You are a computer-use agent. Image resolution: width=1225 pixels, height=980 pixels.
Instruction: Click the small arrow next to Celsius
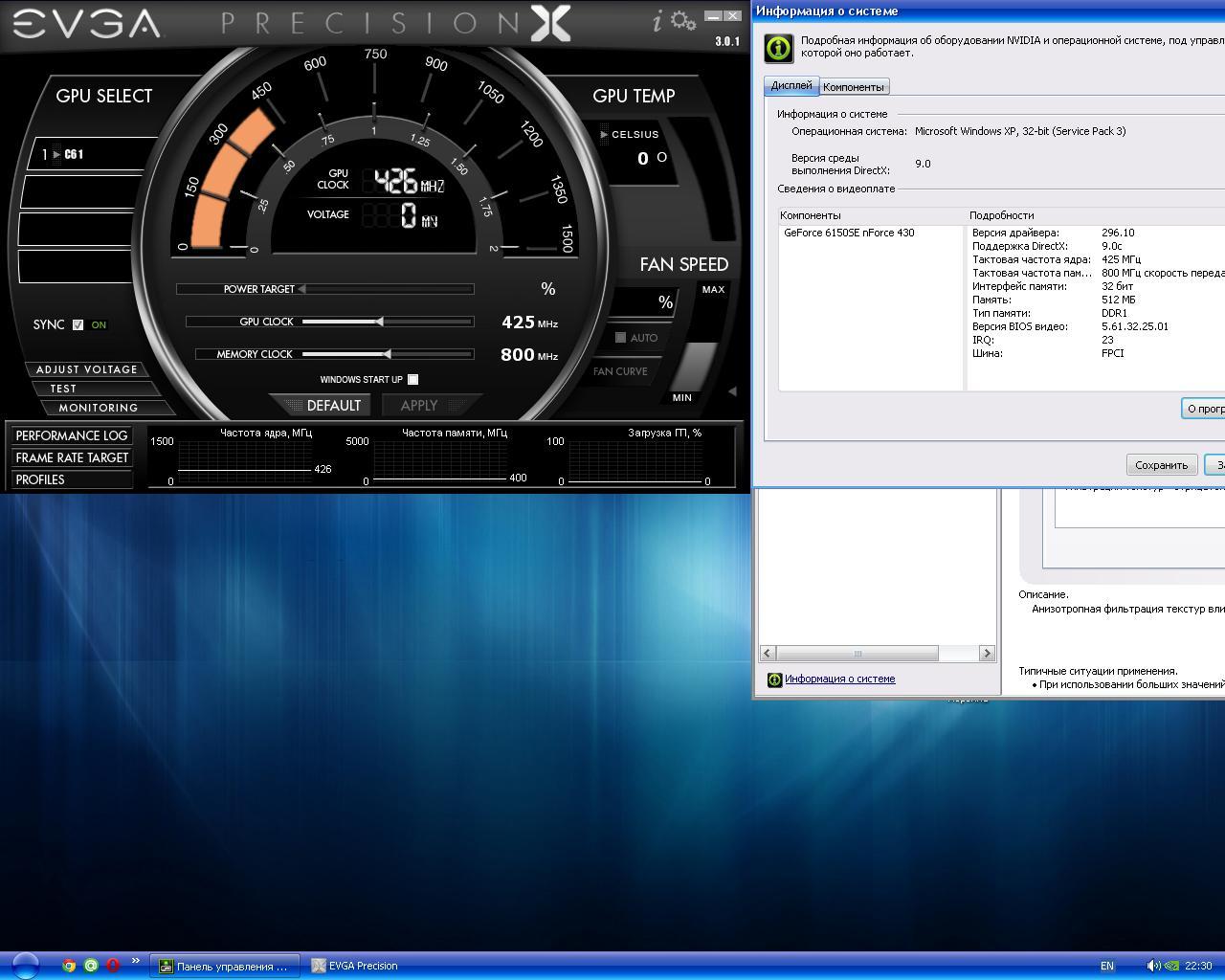click(x=604, y=135)
